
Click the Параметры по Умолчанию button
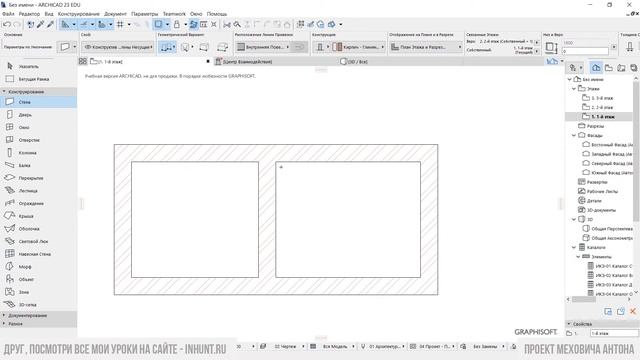coord(28,47)
